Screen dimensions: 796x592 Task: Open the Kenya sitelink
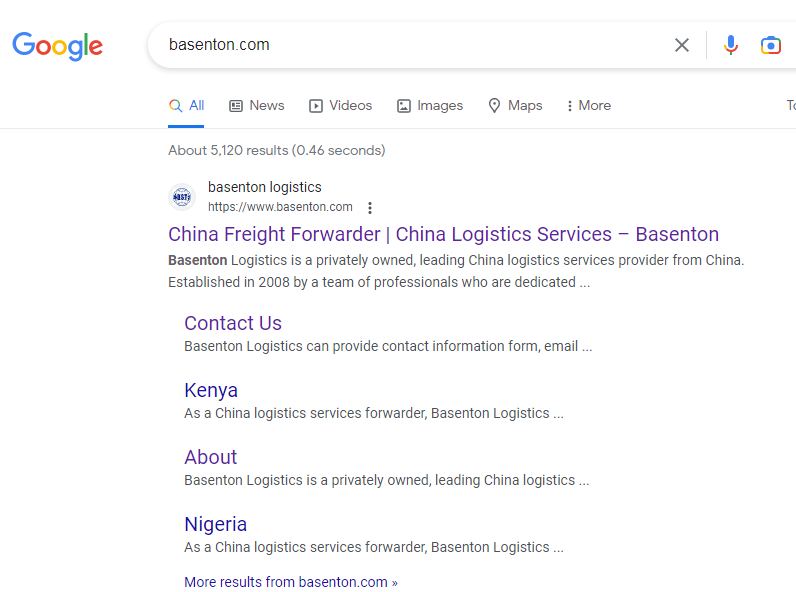click(x=211, y=390)
